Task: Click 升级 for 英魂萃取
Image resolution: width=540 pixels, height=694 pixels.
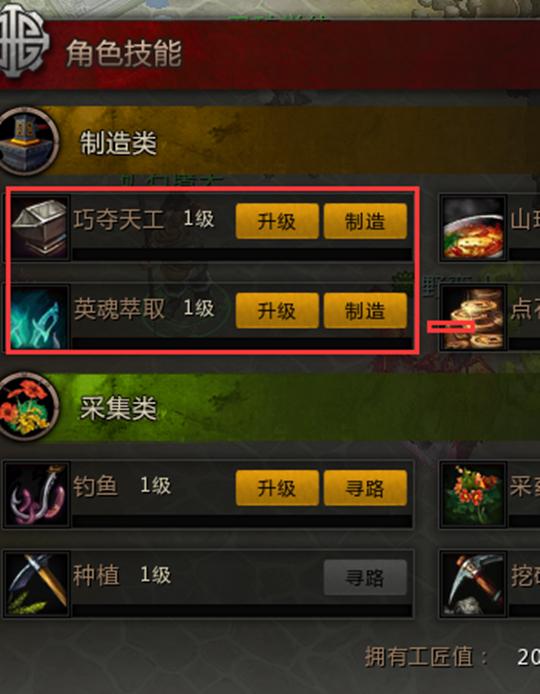Action: pyautogui.click(x=277, y=311)
